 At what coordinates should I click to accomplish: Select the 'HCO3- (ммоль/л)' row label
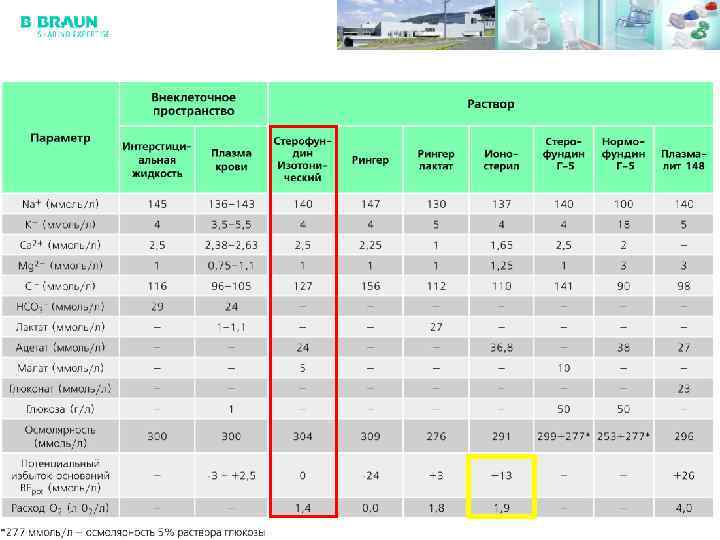coord(60,306)
